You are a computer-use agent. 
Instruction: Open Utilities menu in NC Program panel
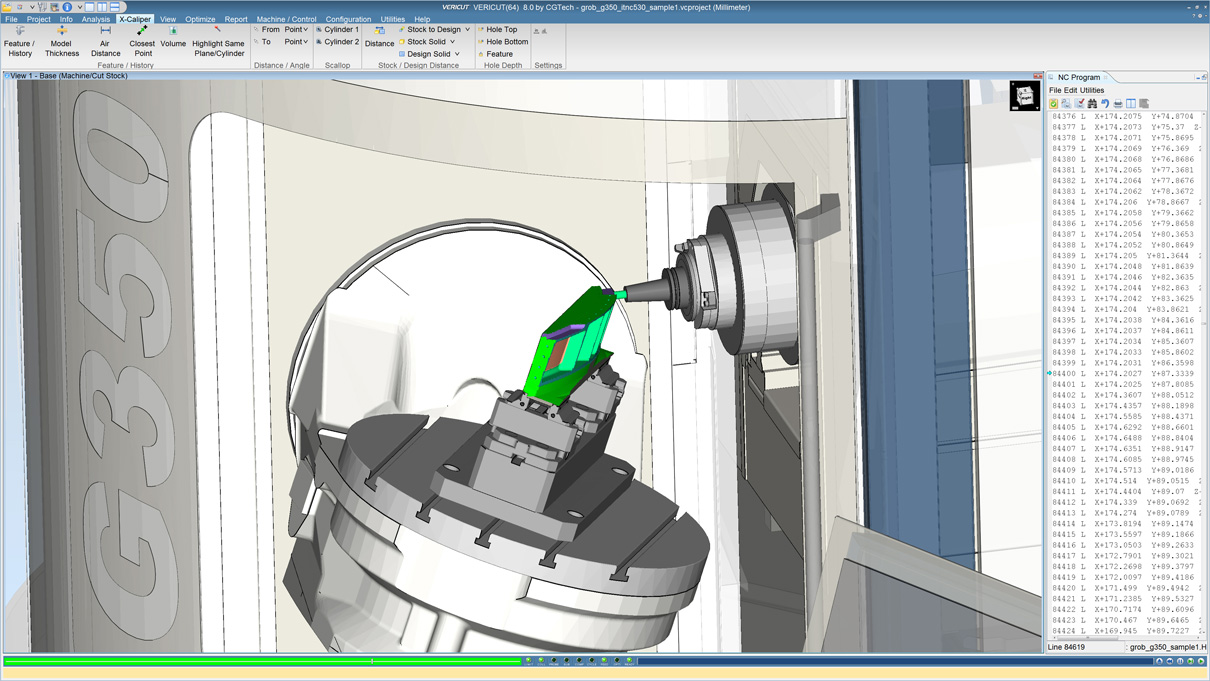click(x=1092, y=90)
